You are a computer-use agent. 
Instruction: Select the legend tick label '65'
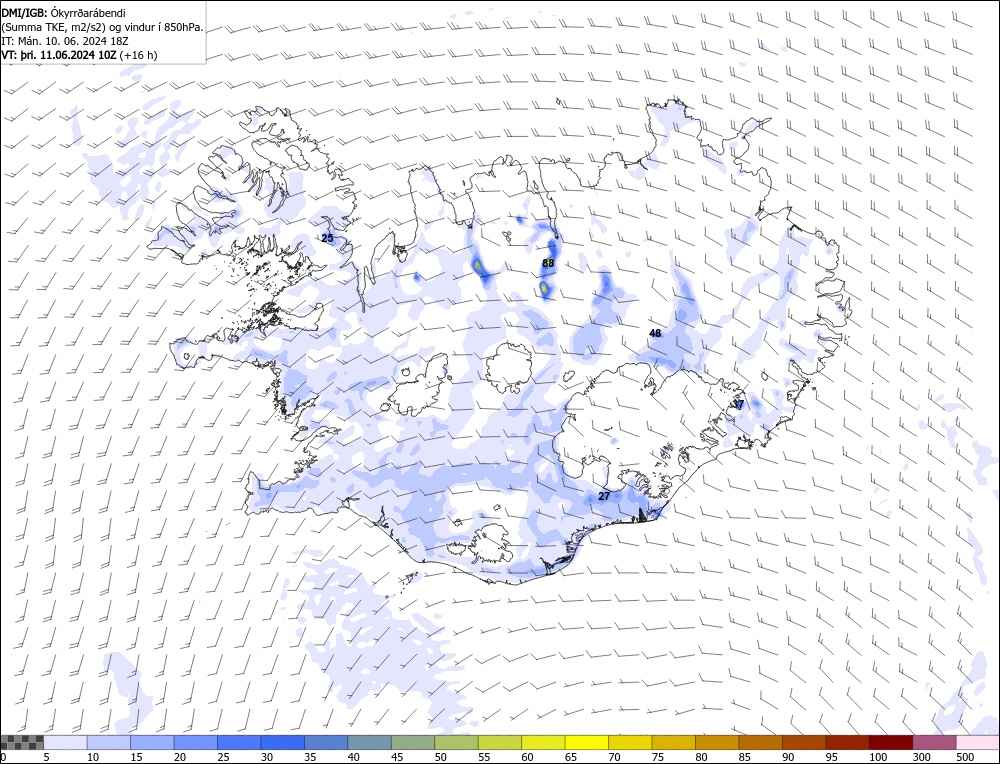click(571, 757)
